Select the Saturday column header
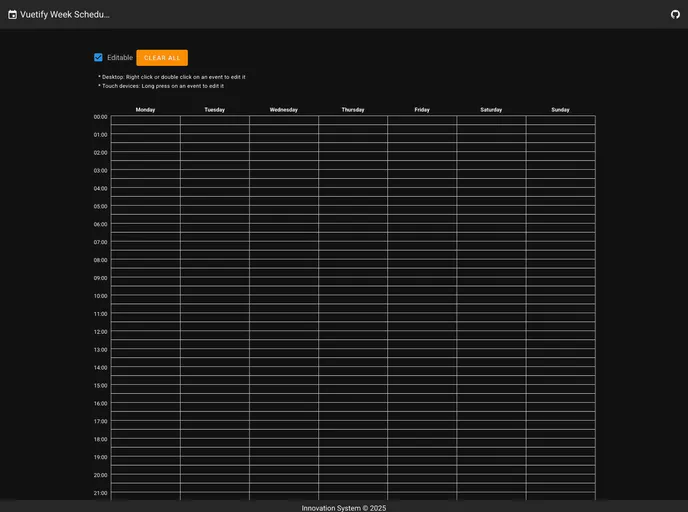The width and height of the screenshot is (688, 512). (491, 110)
